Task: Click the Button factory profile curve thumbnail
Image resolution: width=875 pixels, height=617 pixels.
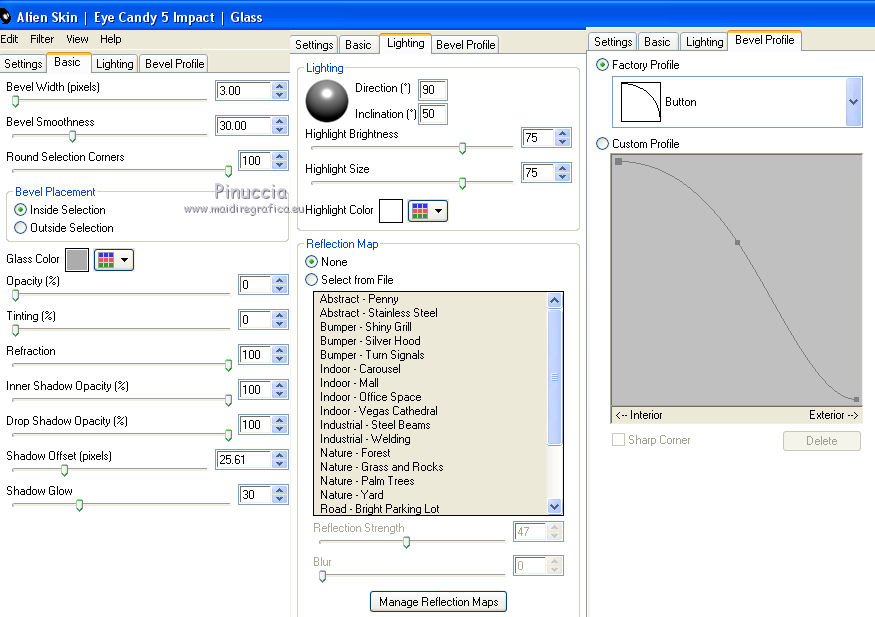Action: tap(640, 102)
